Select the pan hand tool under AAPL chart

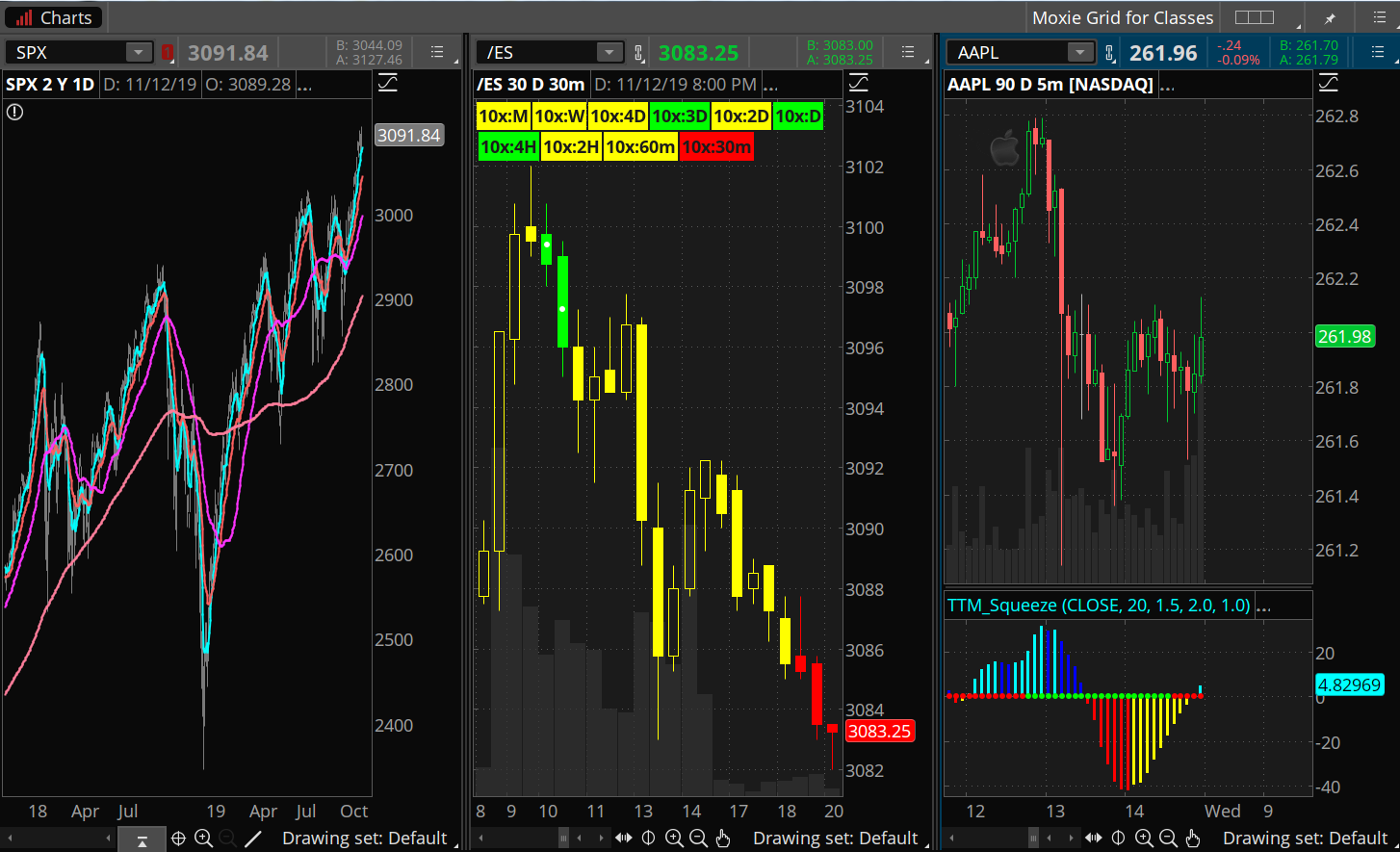click(1193, 839)
